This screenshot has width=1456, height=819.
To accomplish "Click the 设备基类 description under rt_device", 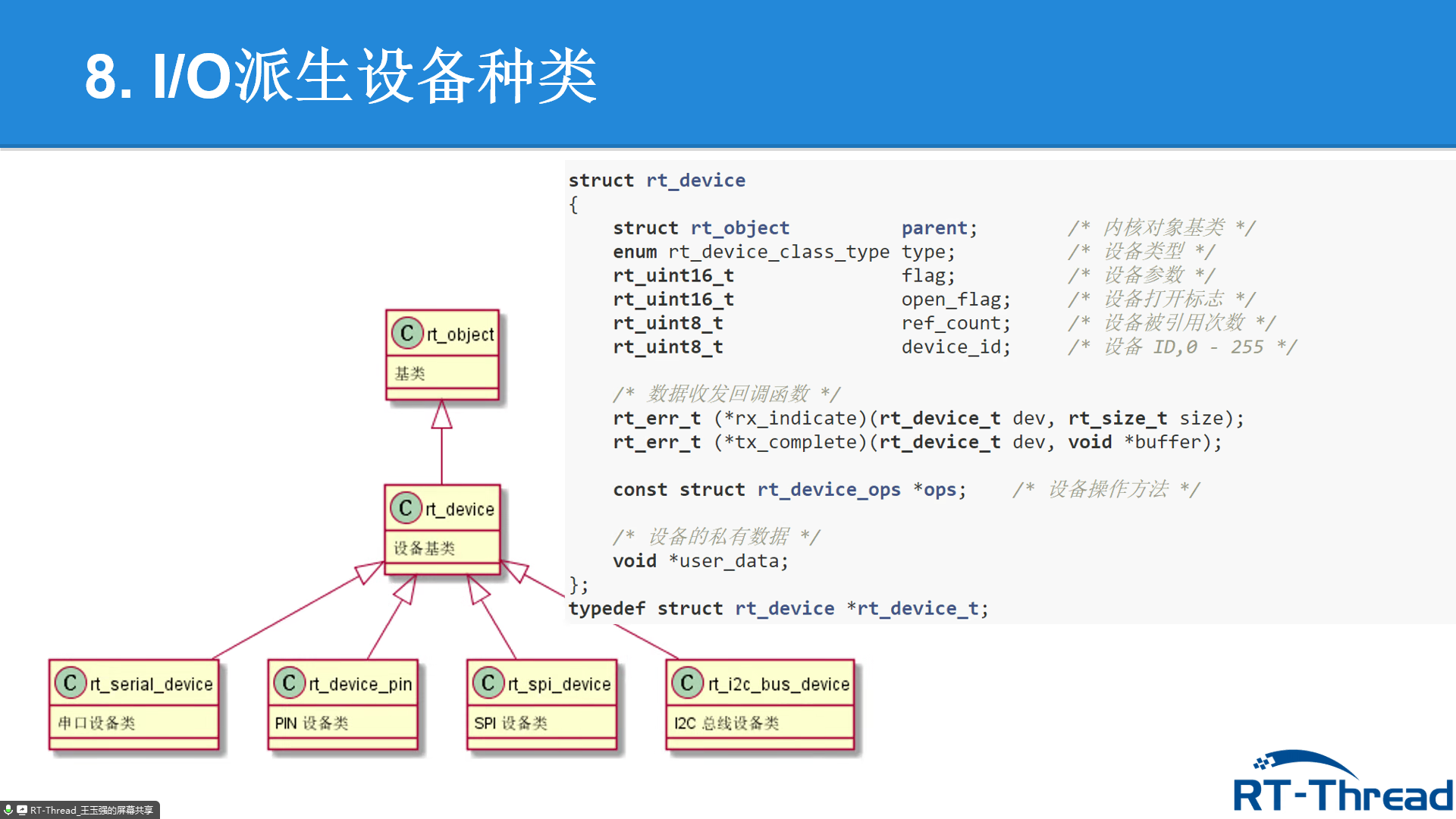I will tap(424, 548).
